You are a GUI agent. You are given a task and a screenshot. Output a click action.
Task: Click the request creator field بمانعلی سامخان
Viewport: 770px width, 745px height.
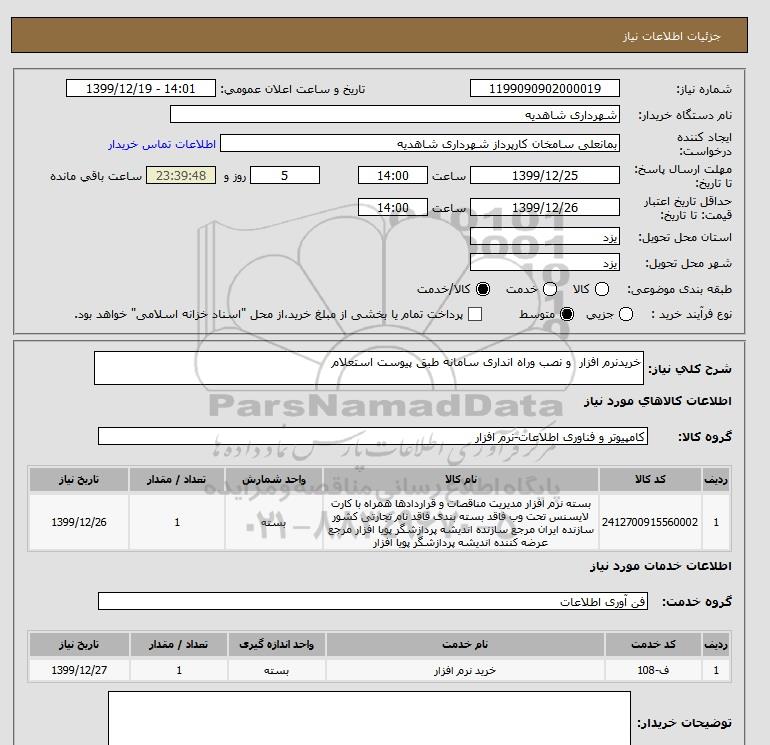tap(420, 143)
